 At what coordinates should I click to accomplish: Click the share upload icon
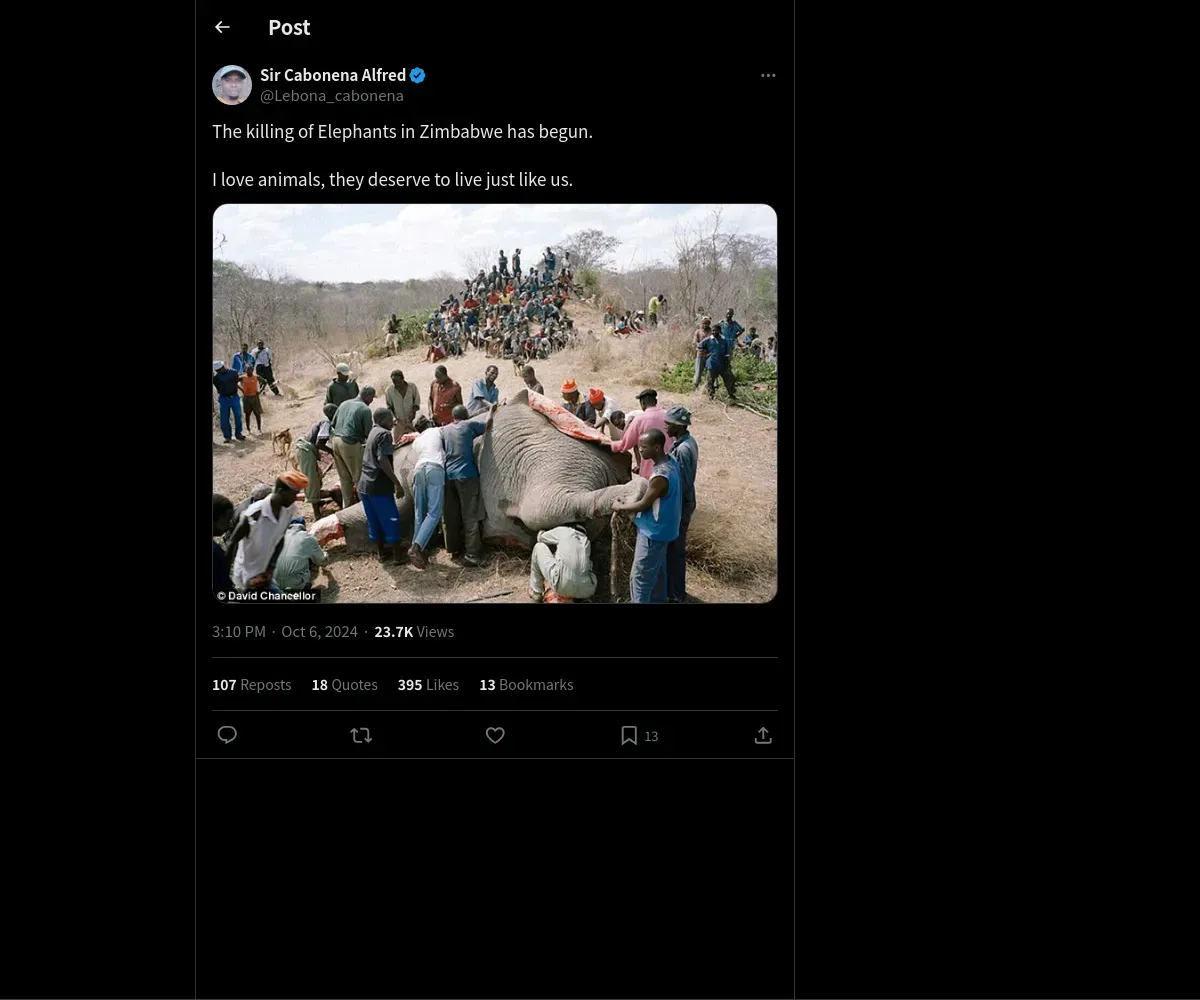763,735
